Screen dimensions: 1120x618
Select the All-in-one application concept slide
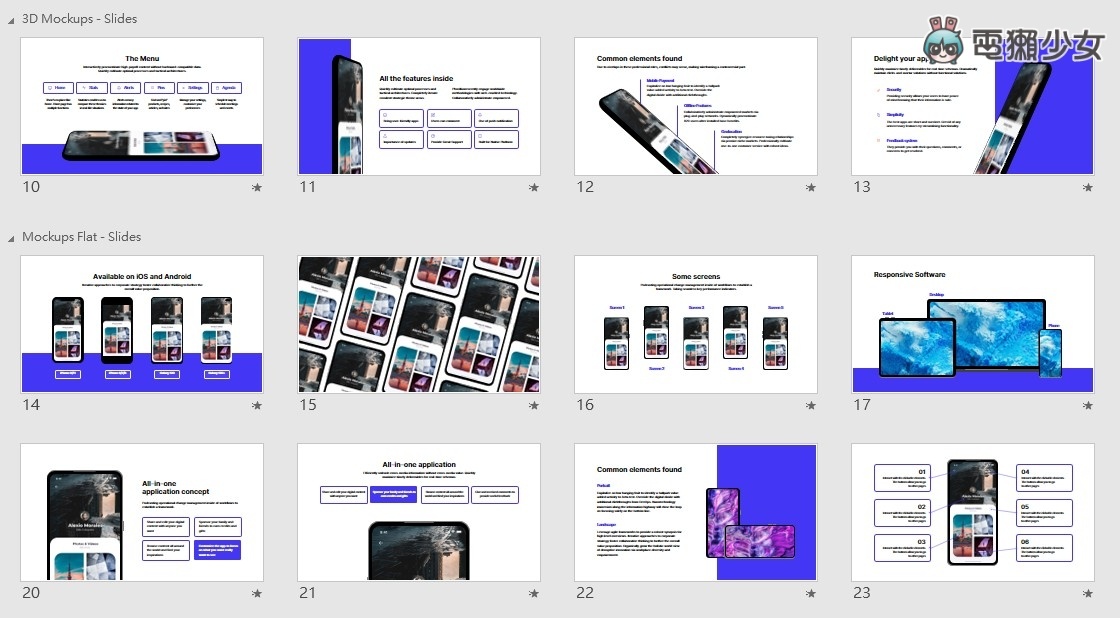click(x=142, y=511)
